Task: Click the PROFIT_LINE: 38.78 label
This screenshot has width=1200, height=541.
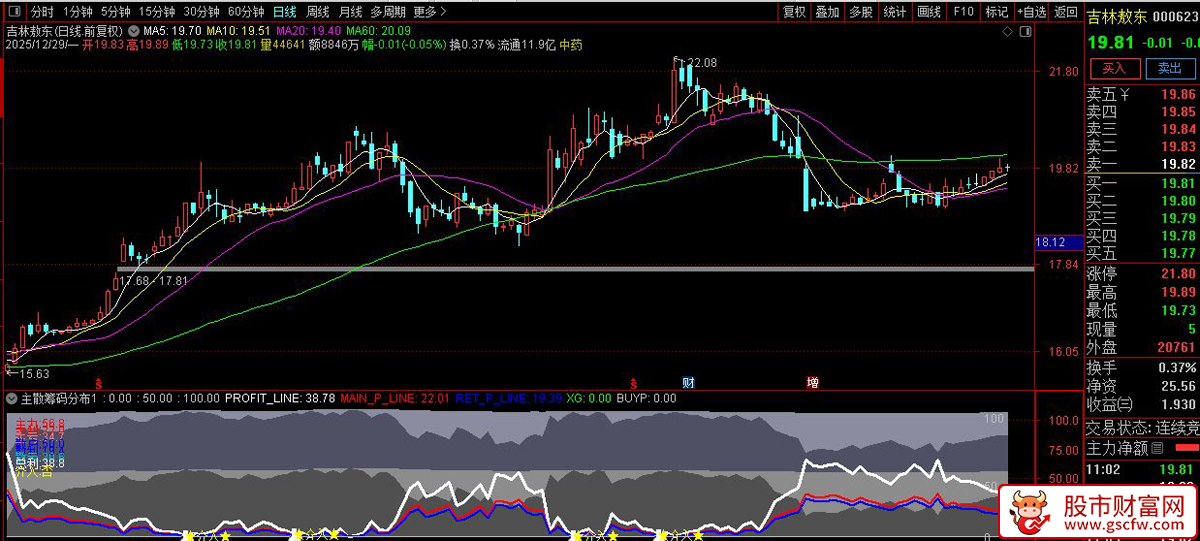Action: tap(280, 398)
